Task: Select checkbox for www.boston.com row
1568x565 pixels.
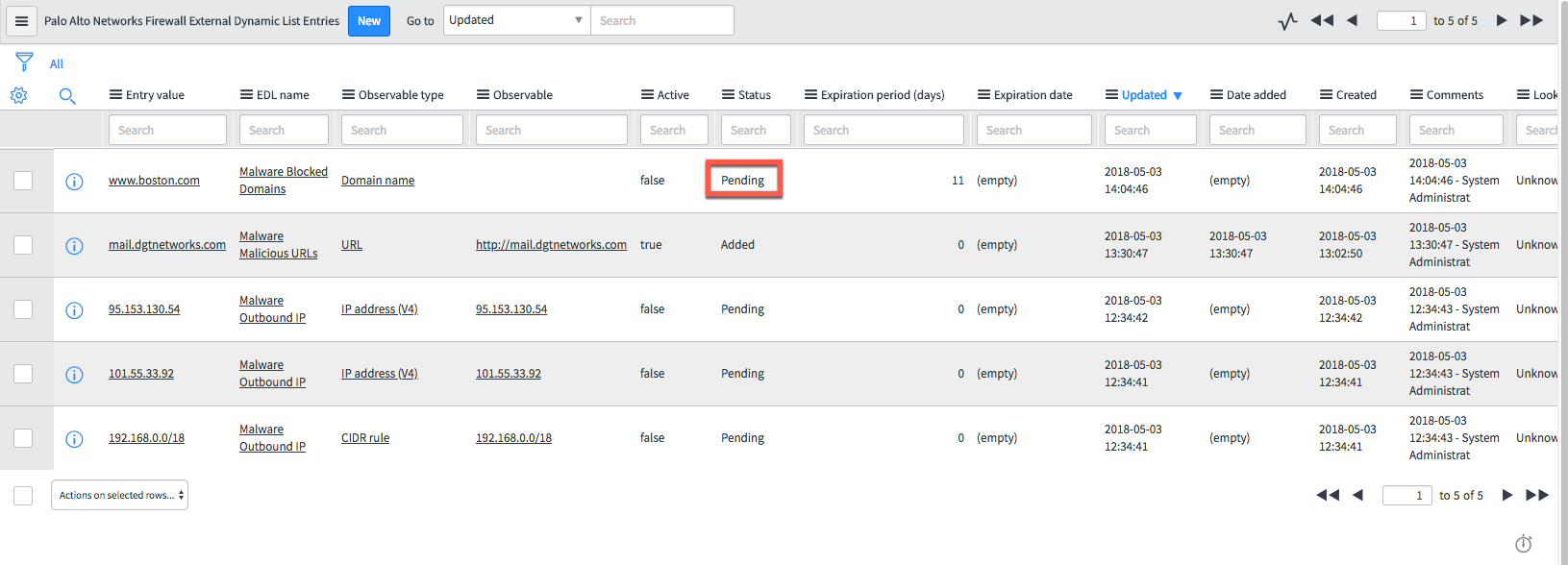Action: click(x=23, y=181)
